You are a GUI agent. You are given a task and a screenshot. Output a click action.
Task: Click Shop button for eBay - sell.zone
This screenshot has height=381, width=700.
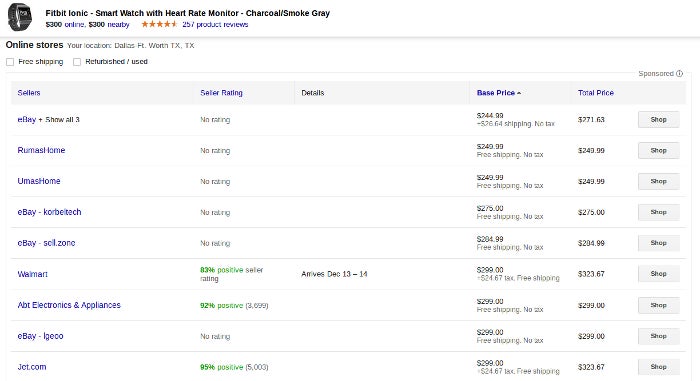(x=658, y=243)
